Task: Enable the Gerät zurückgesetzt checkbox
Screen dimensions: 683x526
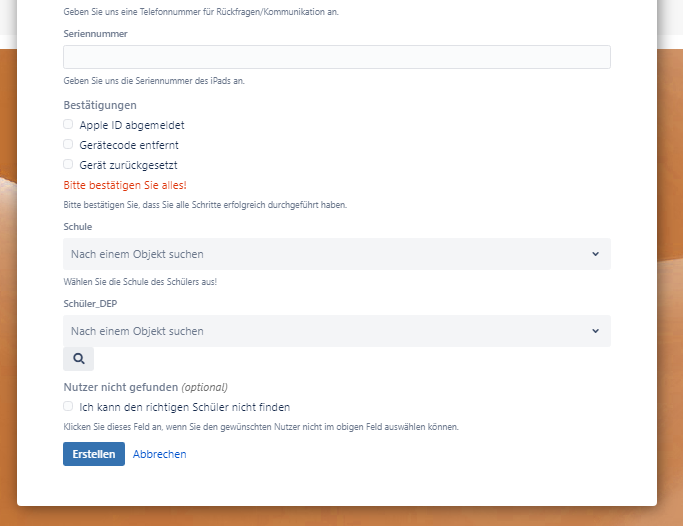Action: (68, 164)
